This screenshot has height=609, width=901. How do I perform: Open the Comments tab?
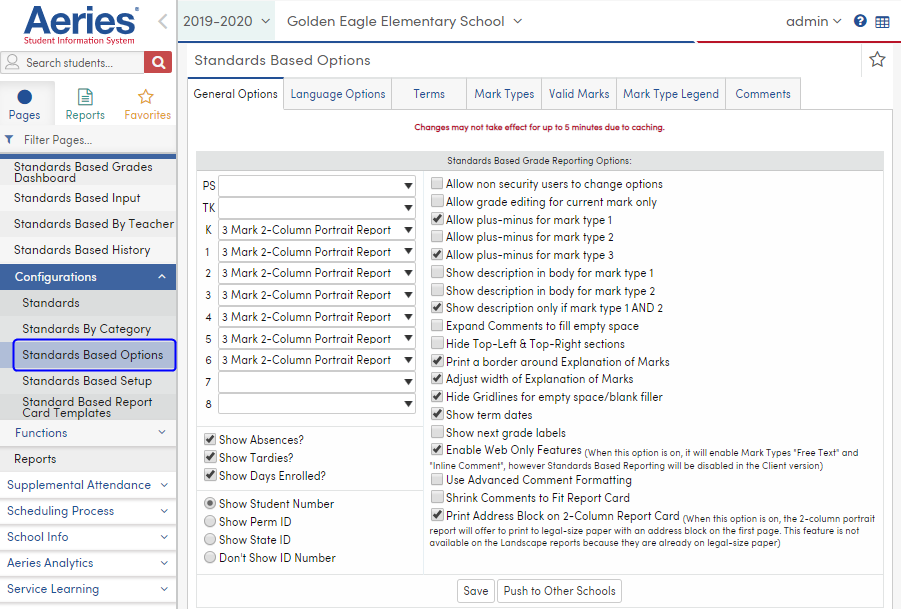(x=762, y=93)
